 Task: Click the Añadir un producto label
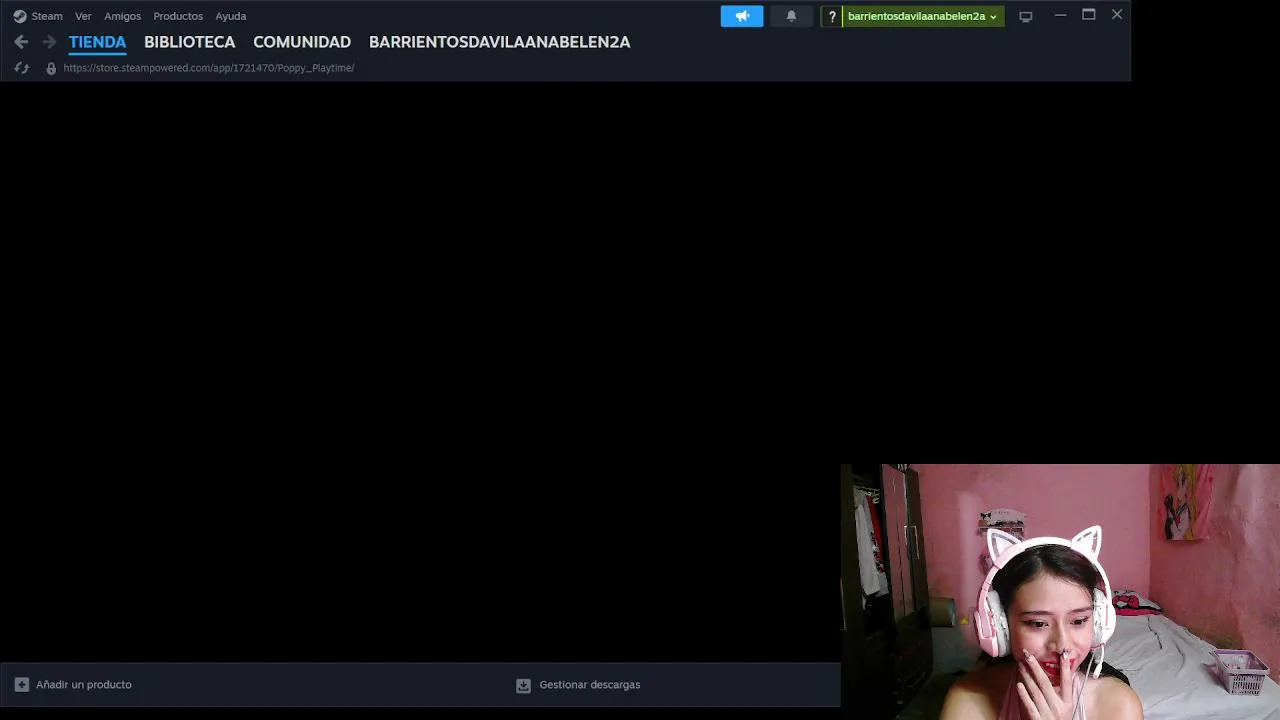84,685
